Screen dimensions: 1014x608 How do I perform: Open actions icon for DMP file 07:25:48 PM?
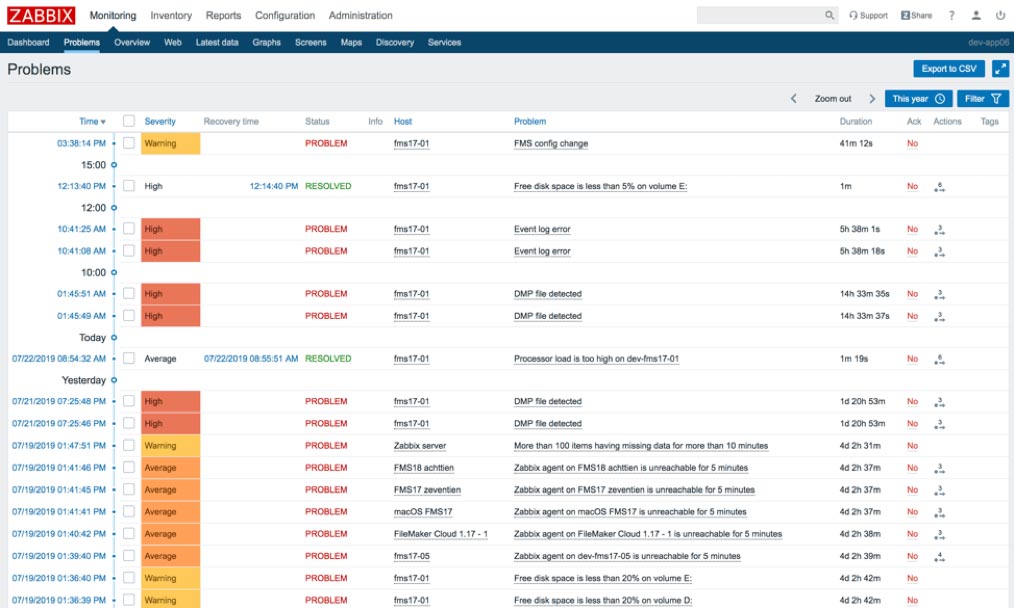coord(940,402)
